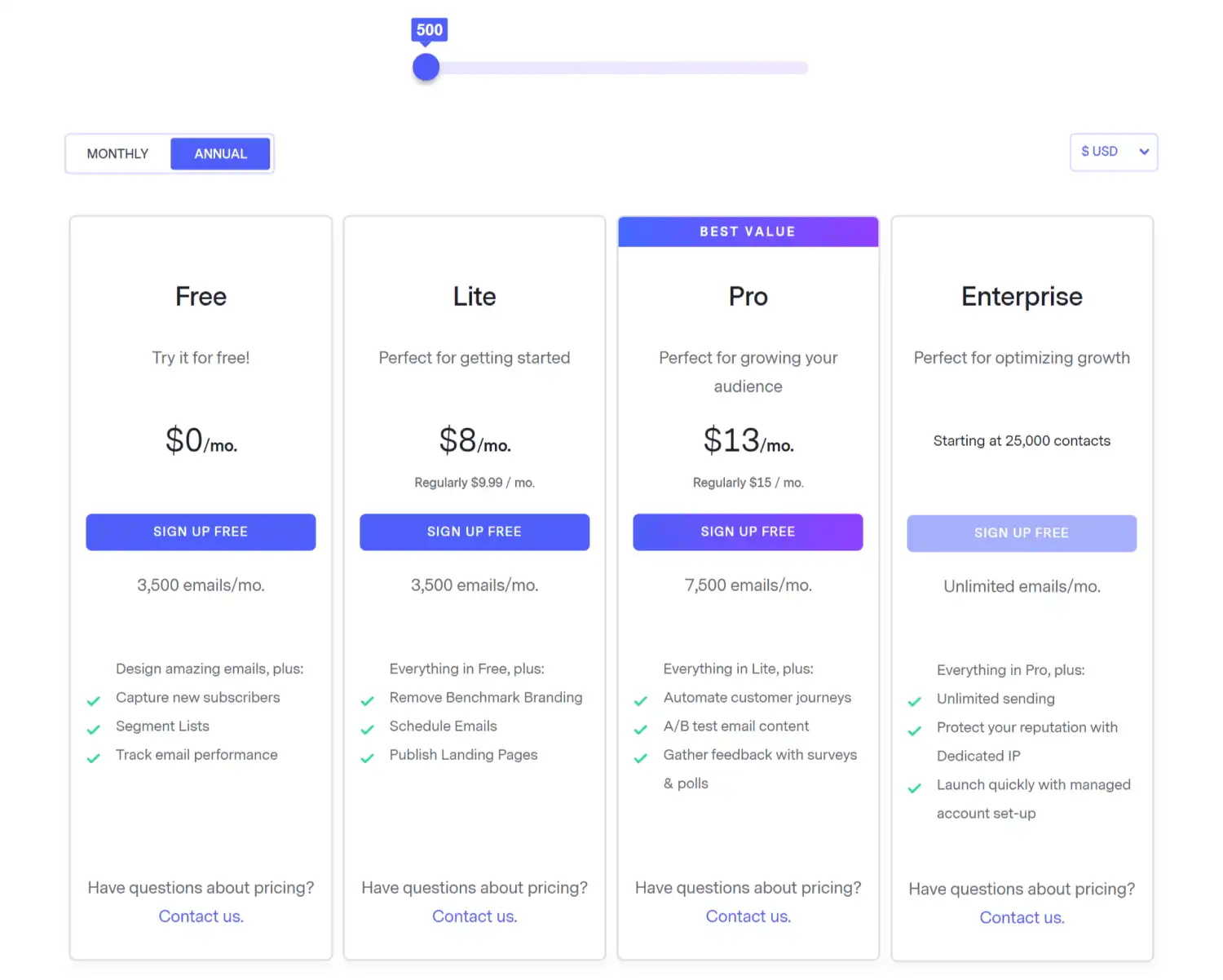This screenshot has height=980, width=1223.
Task: Click the Best Value banner on Pro
Action: 748,232
